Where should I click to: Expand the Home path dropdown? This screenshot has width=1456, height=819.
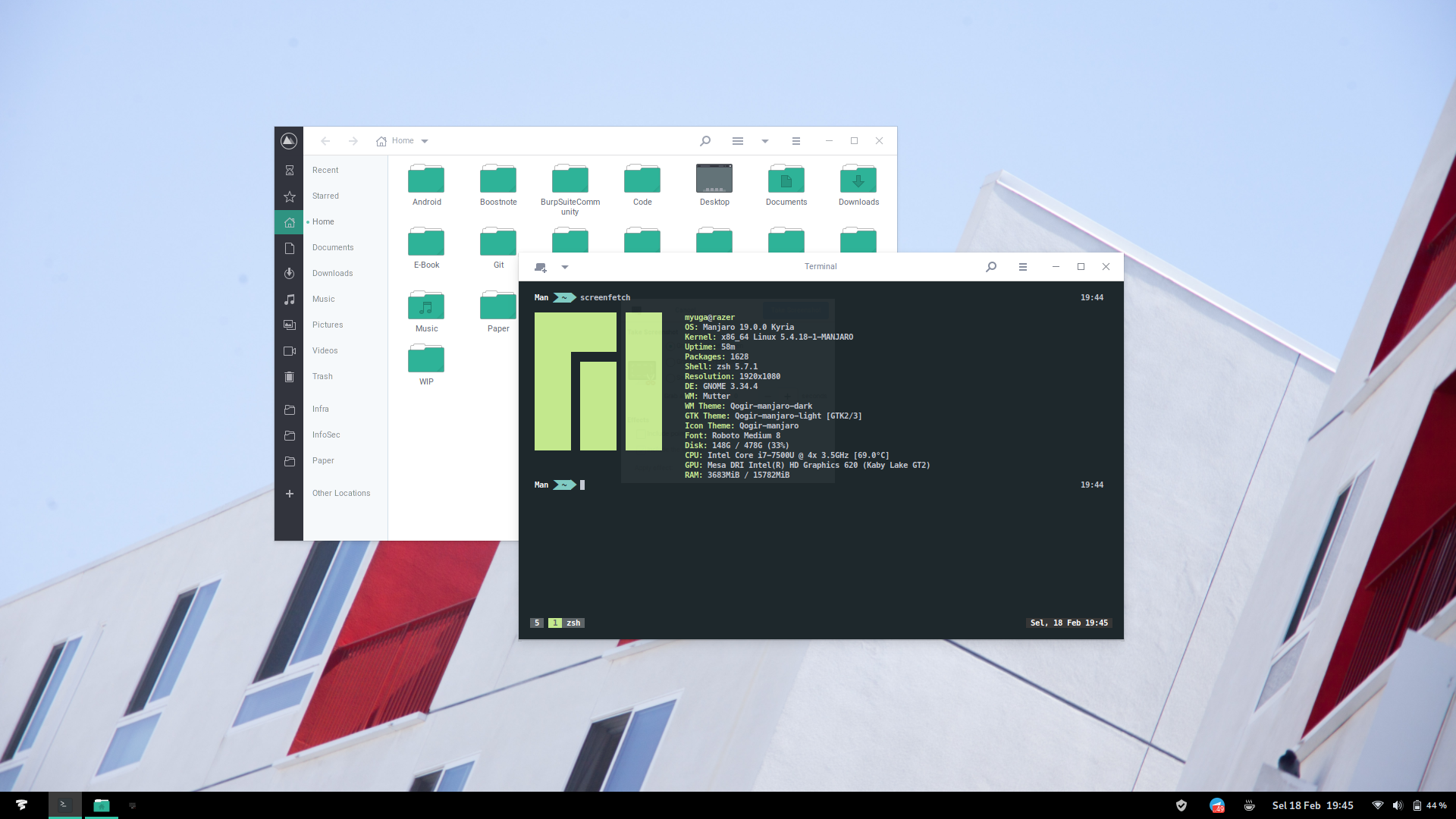pyautogui.click(x=425, y=141)
